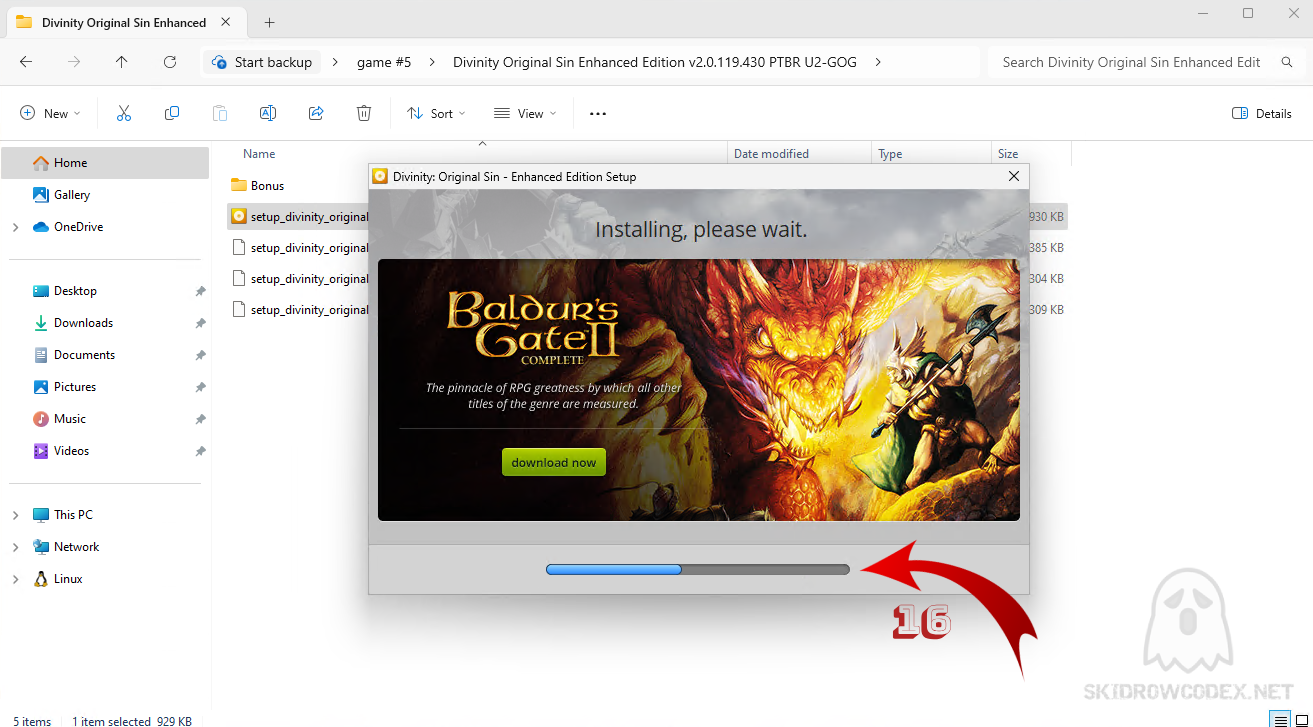Click chevron after game #5 breadcrumb
Image resolution: width=1313 pixels, height=727 pixels.
click(x=432, y=62)
